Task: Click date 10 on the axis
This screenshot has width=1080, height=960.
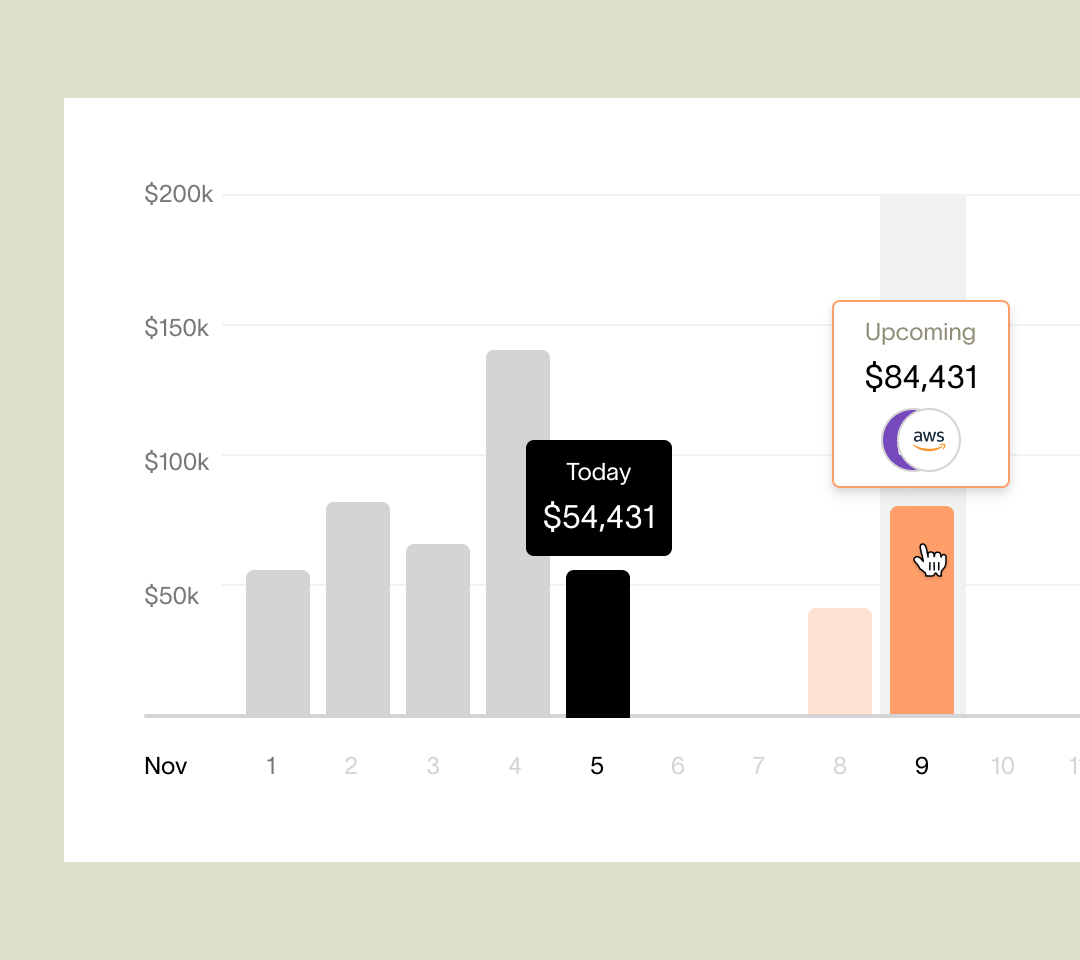Action: 1002,766
